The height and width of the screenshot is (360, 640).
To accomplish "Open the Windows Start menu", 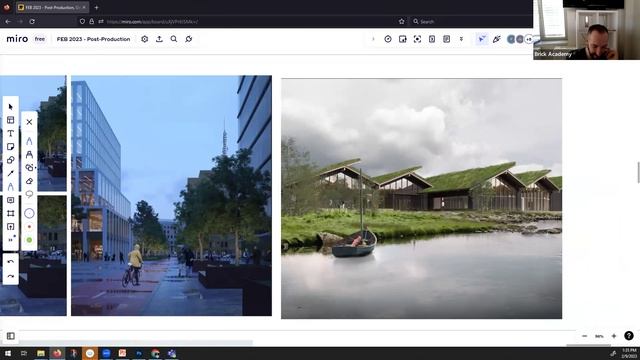I will (8, 353).
